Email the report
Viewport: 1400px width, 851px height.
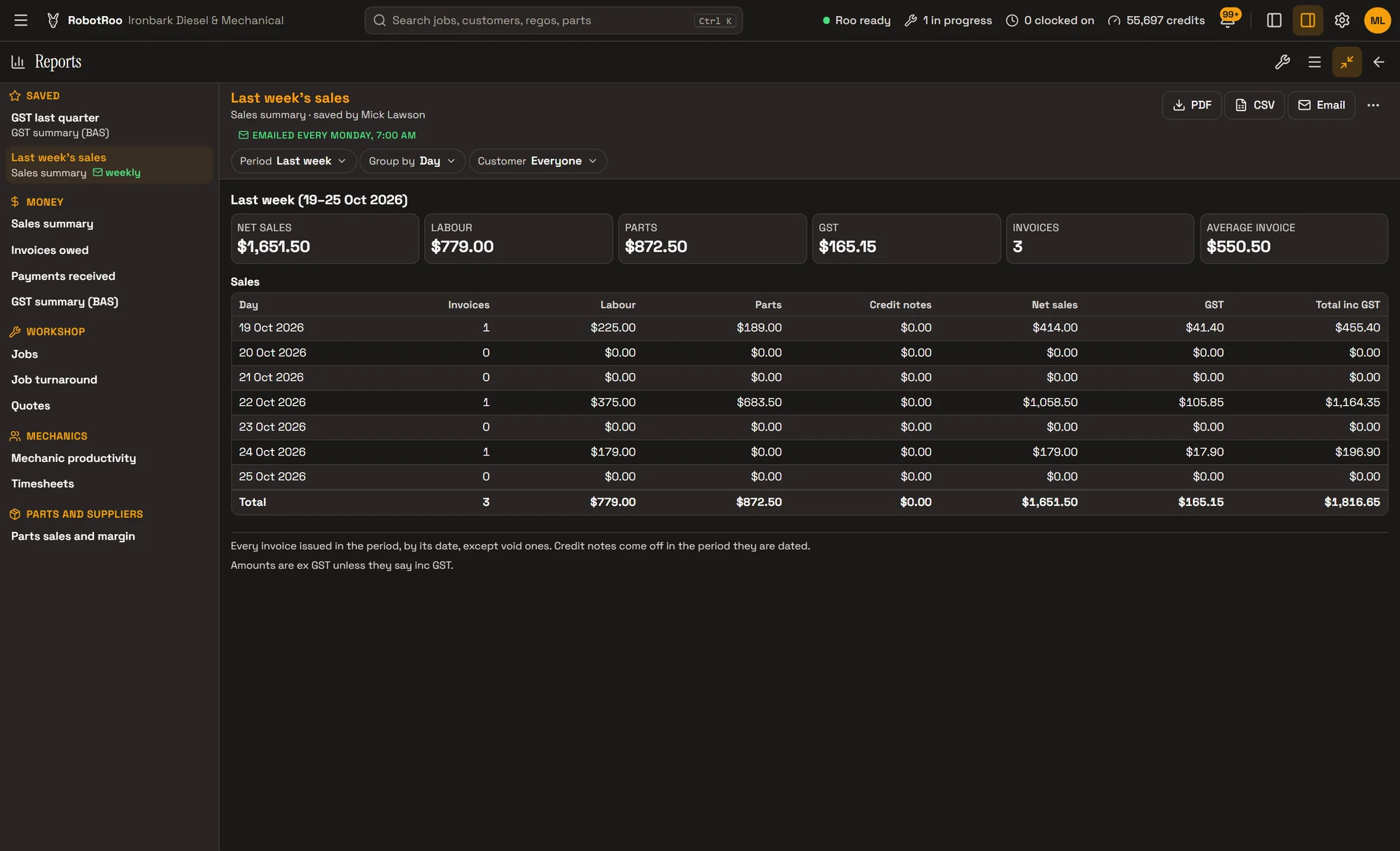coord(1322,105)
